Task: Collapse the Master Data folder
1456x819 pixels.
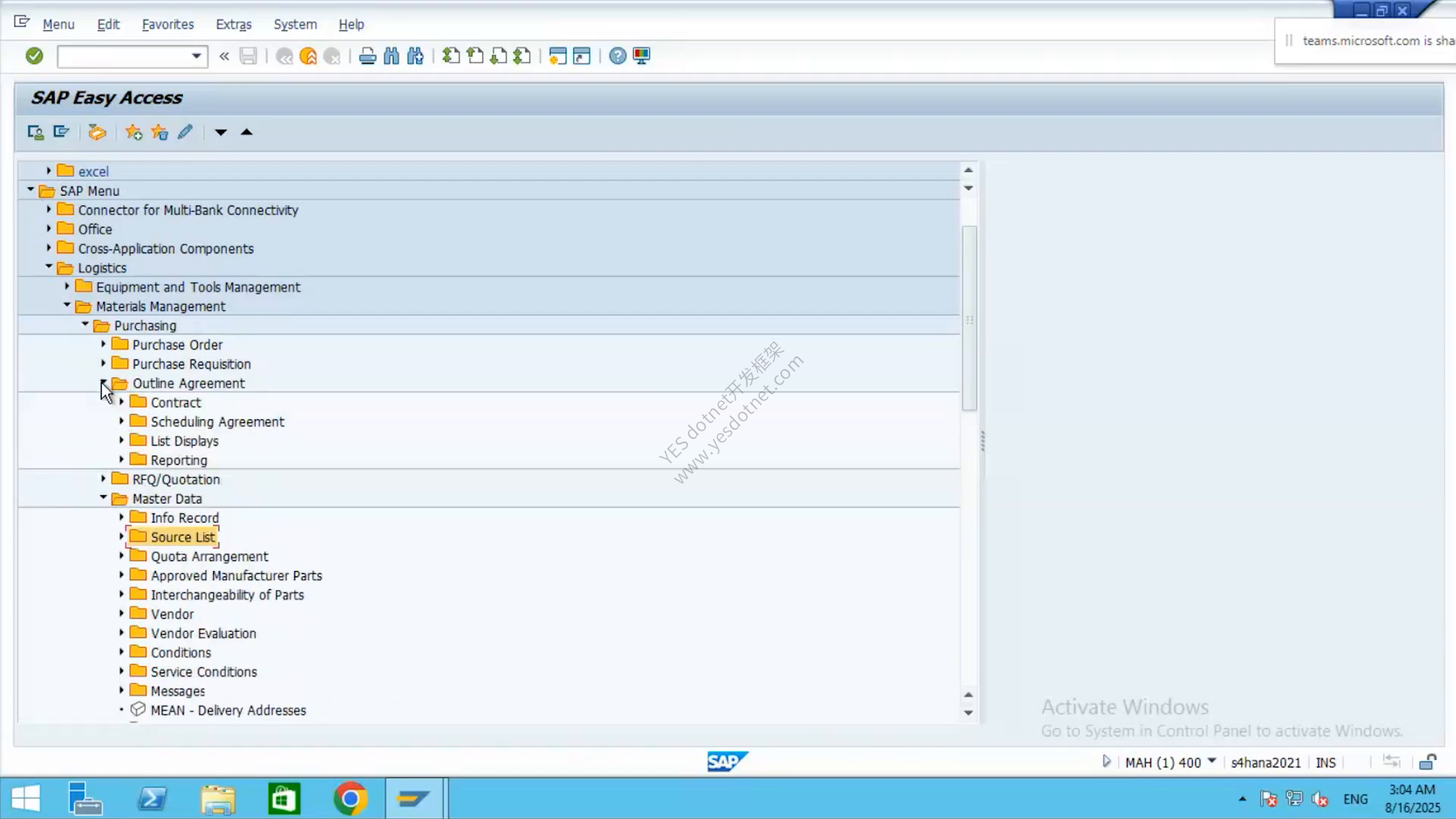Action: 103,498
